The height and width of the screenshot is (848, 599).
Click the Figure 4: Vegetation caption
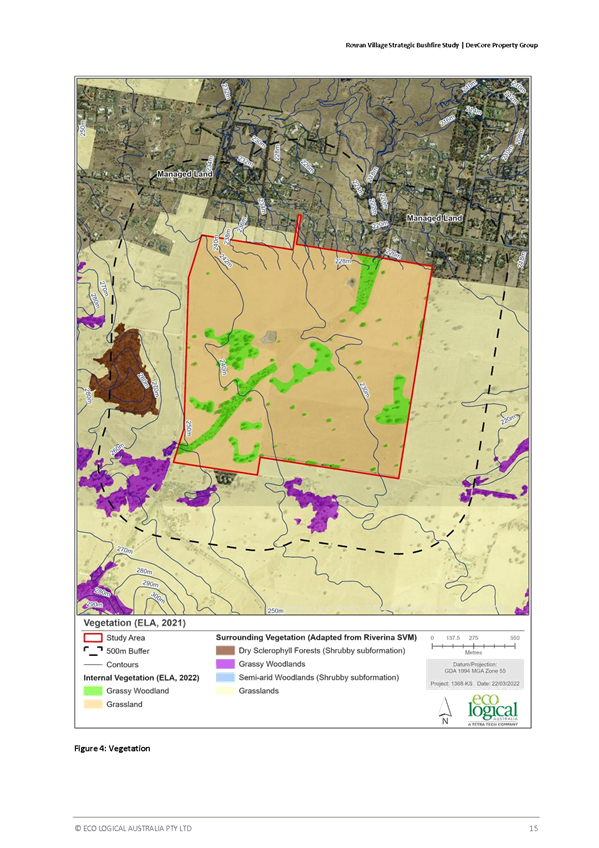click(x=112, y=748)
